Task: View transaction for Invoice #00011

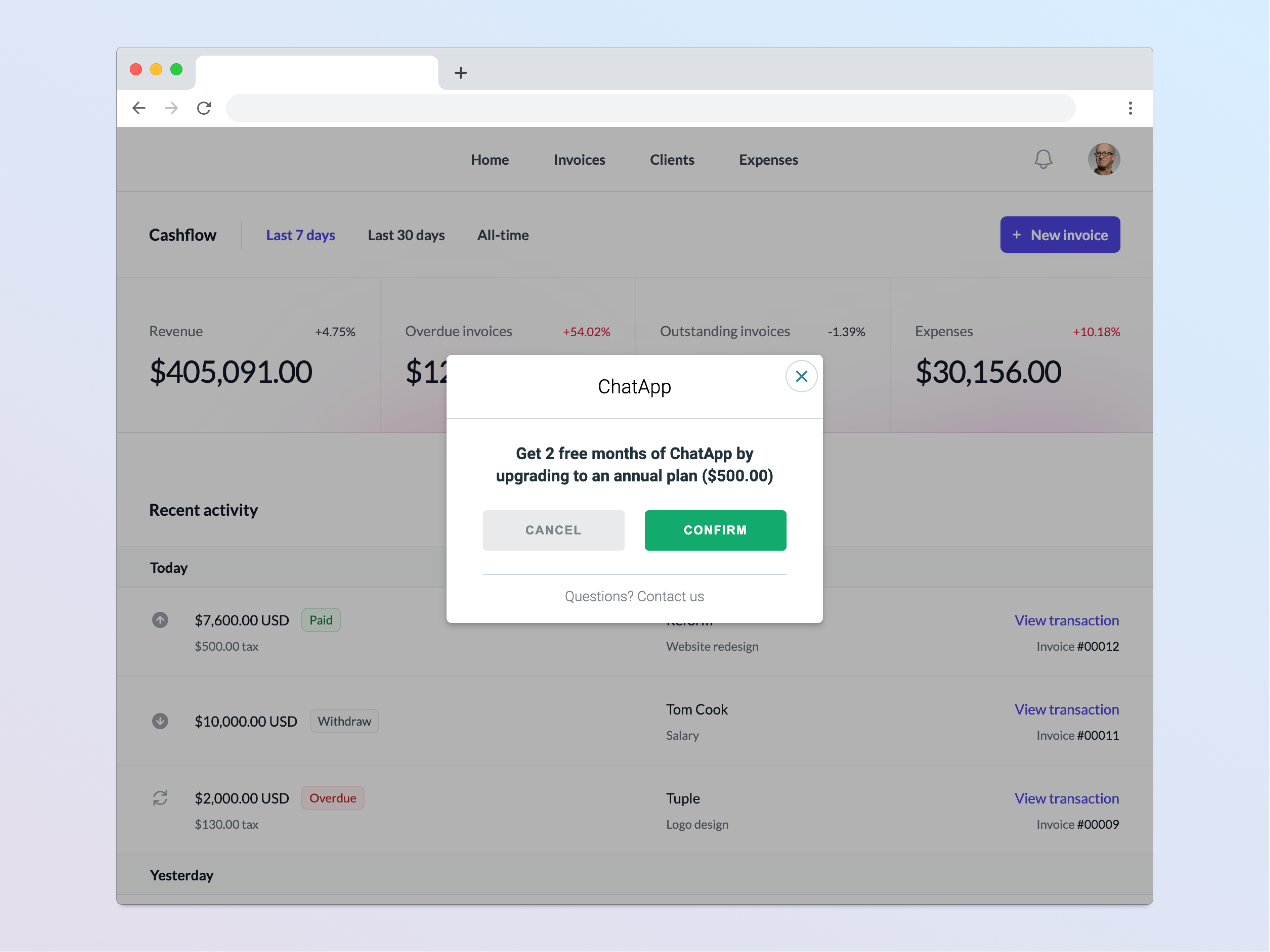Action: coord(1066,709)
